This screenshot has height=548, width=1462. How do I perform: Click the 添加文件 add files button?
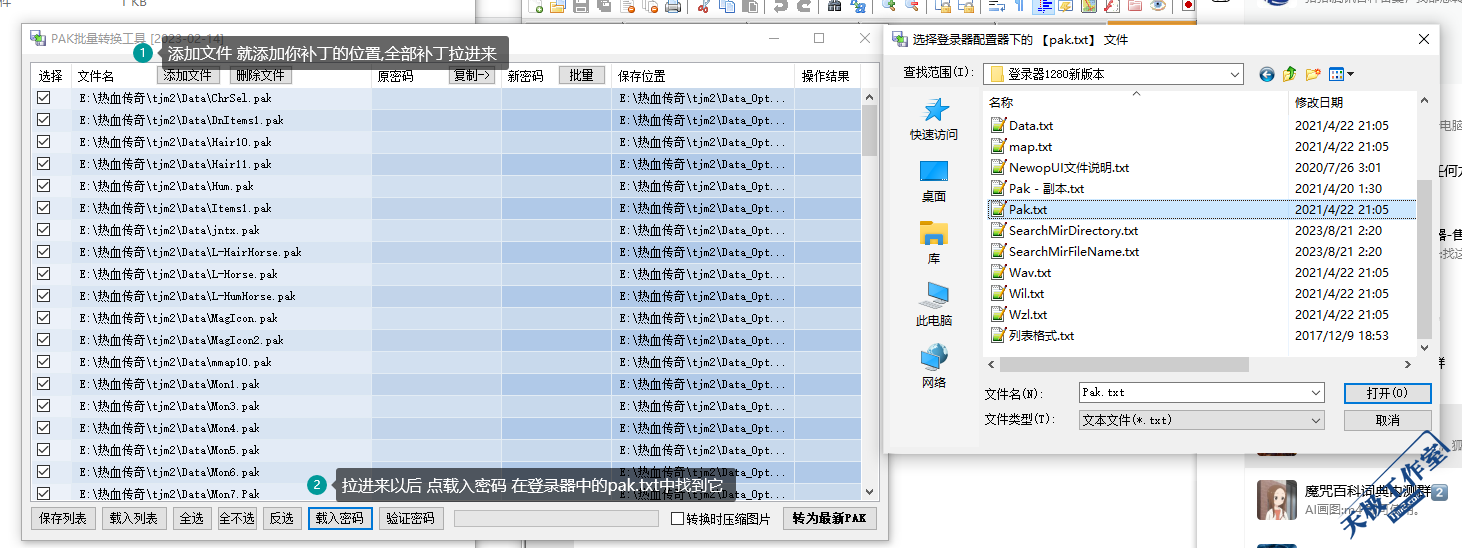[x=188, y=75]
